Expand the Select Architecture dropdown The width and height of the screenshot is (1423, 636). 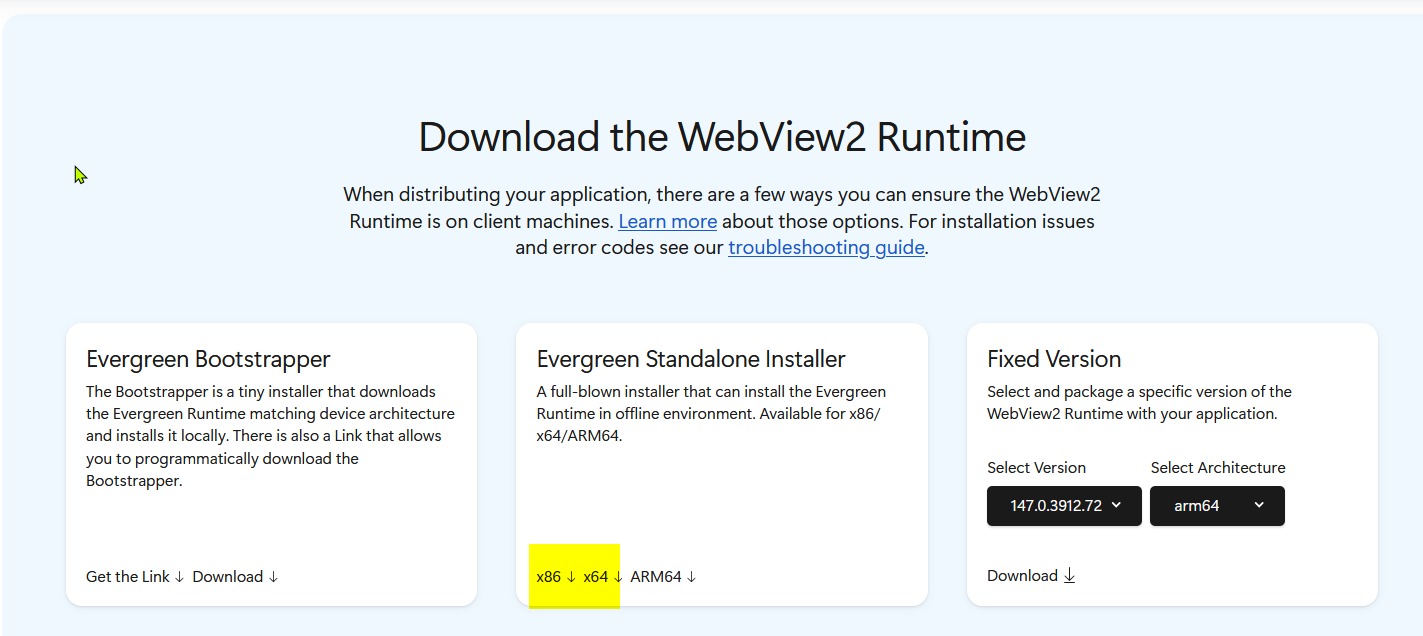pos(1216,506)
